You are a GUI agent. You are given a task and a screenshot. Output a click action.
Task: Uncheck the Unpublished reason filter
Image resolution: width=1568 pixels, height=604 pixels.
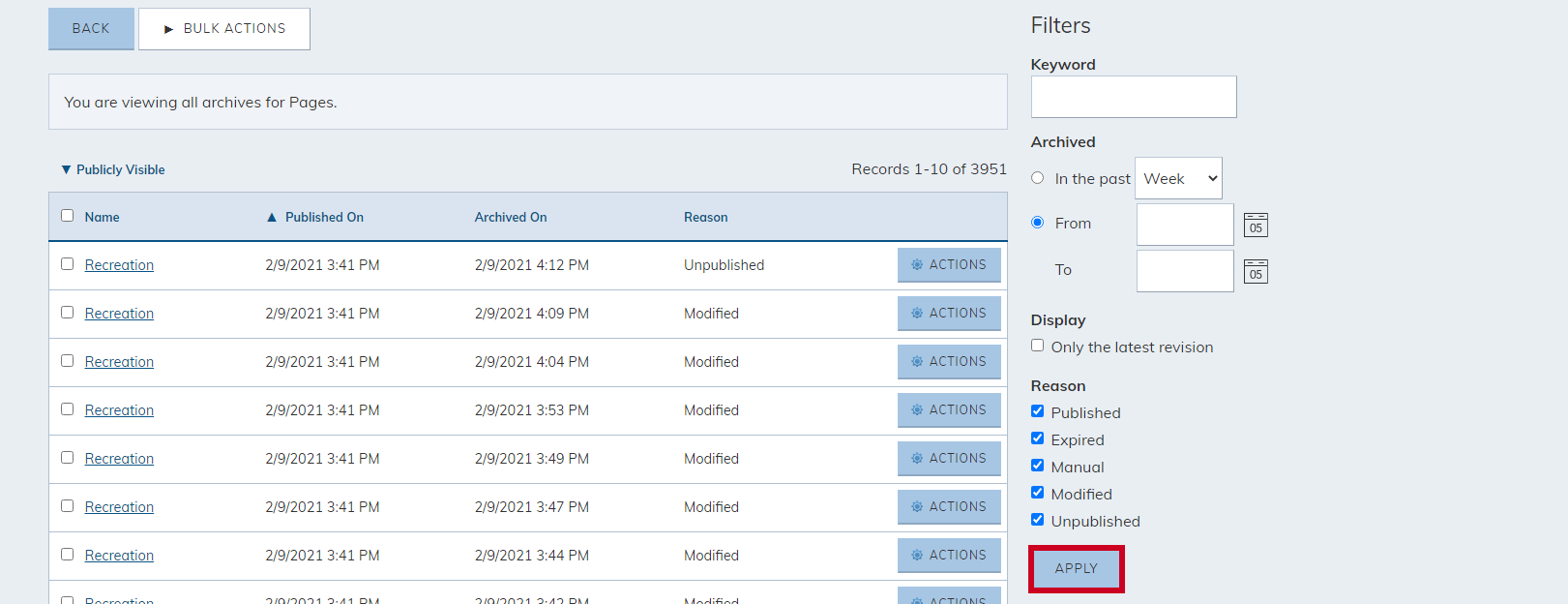pyautogui.click(x=1037, y=520)
